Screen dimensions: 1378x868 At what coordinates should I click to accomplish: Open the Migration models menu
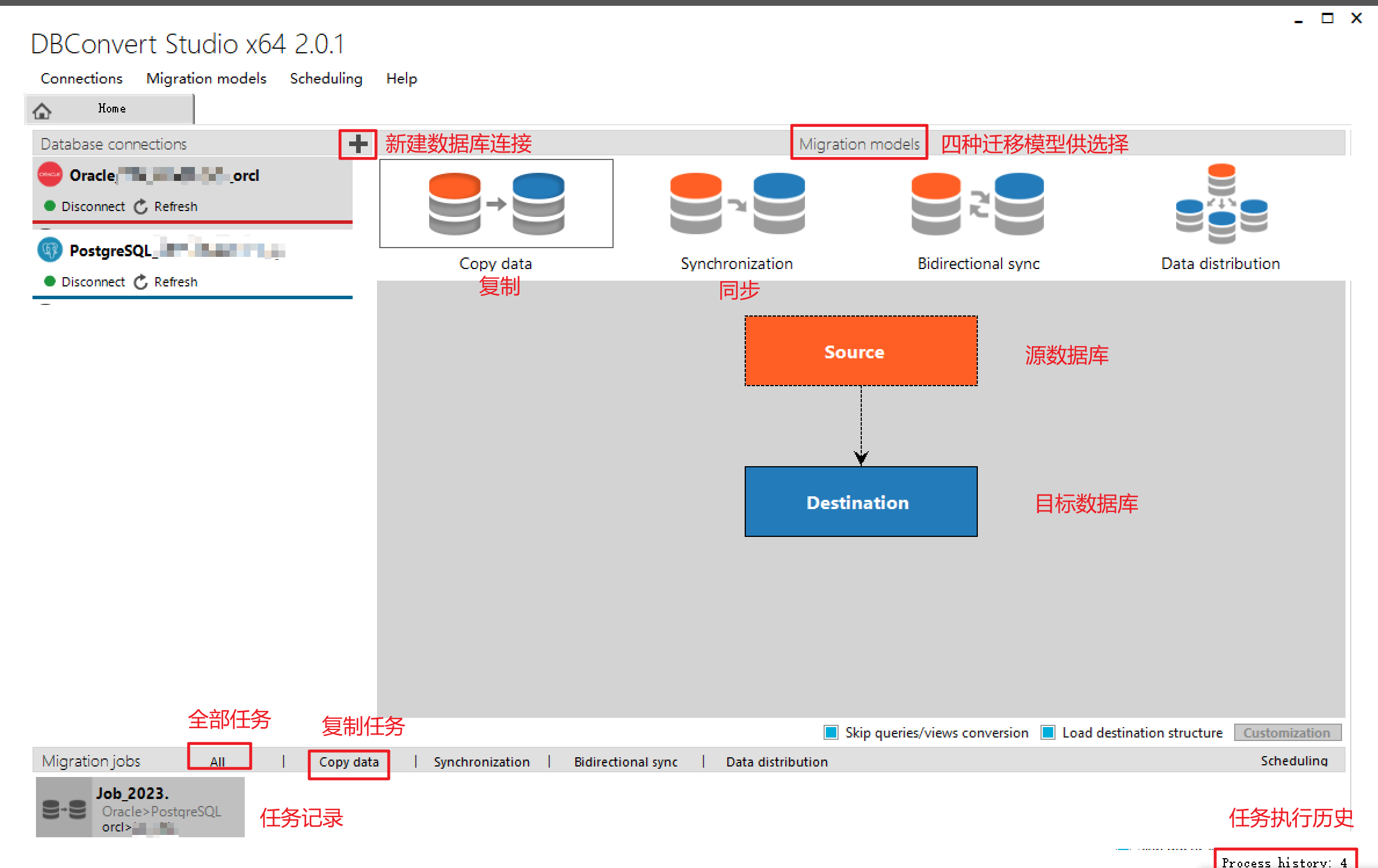[x=206, y=78]
